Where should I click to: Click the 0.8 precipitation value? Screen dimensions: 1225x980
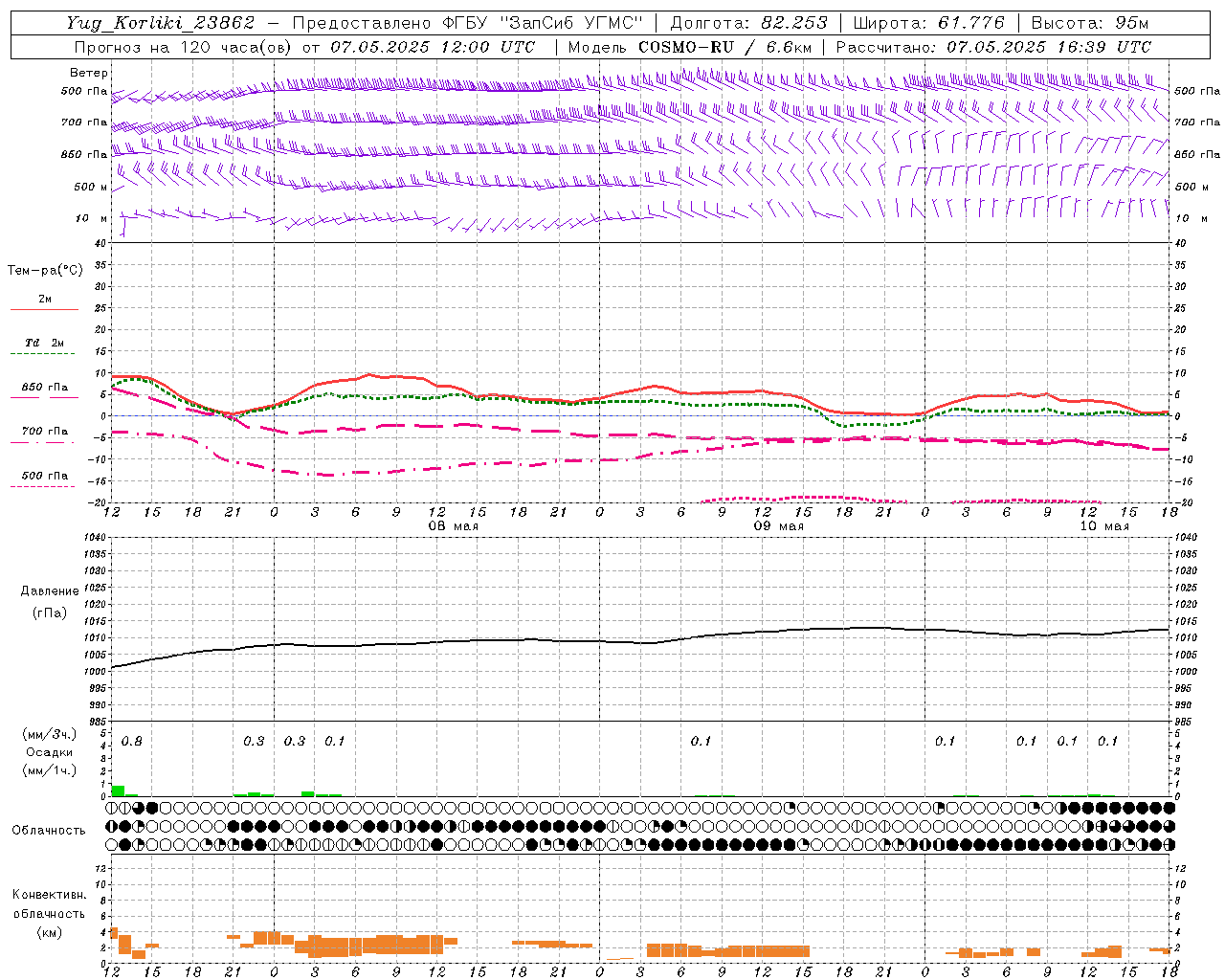132,741
